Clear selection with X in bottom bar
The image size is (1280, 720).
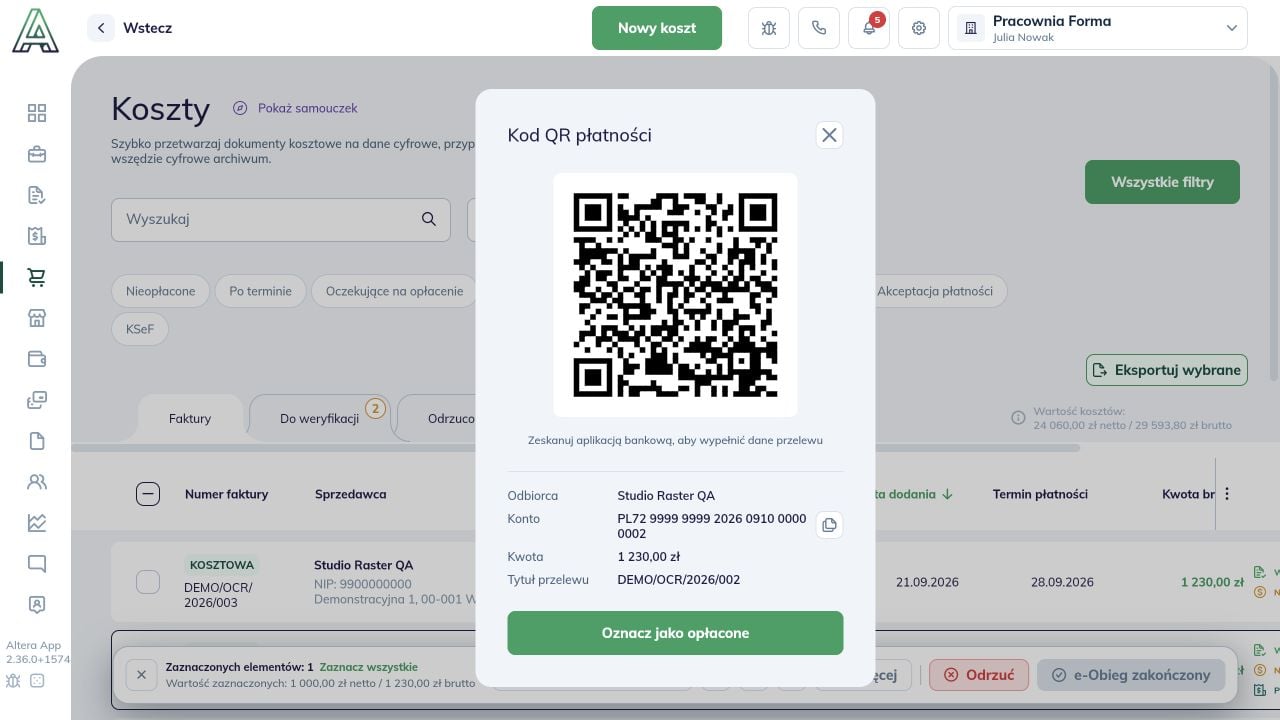click(x=141, y=675)
